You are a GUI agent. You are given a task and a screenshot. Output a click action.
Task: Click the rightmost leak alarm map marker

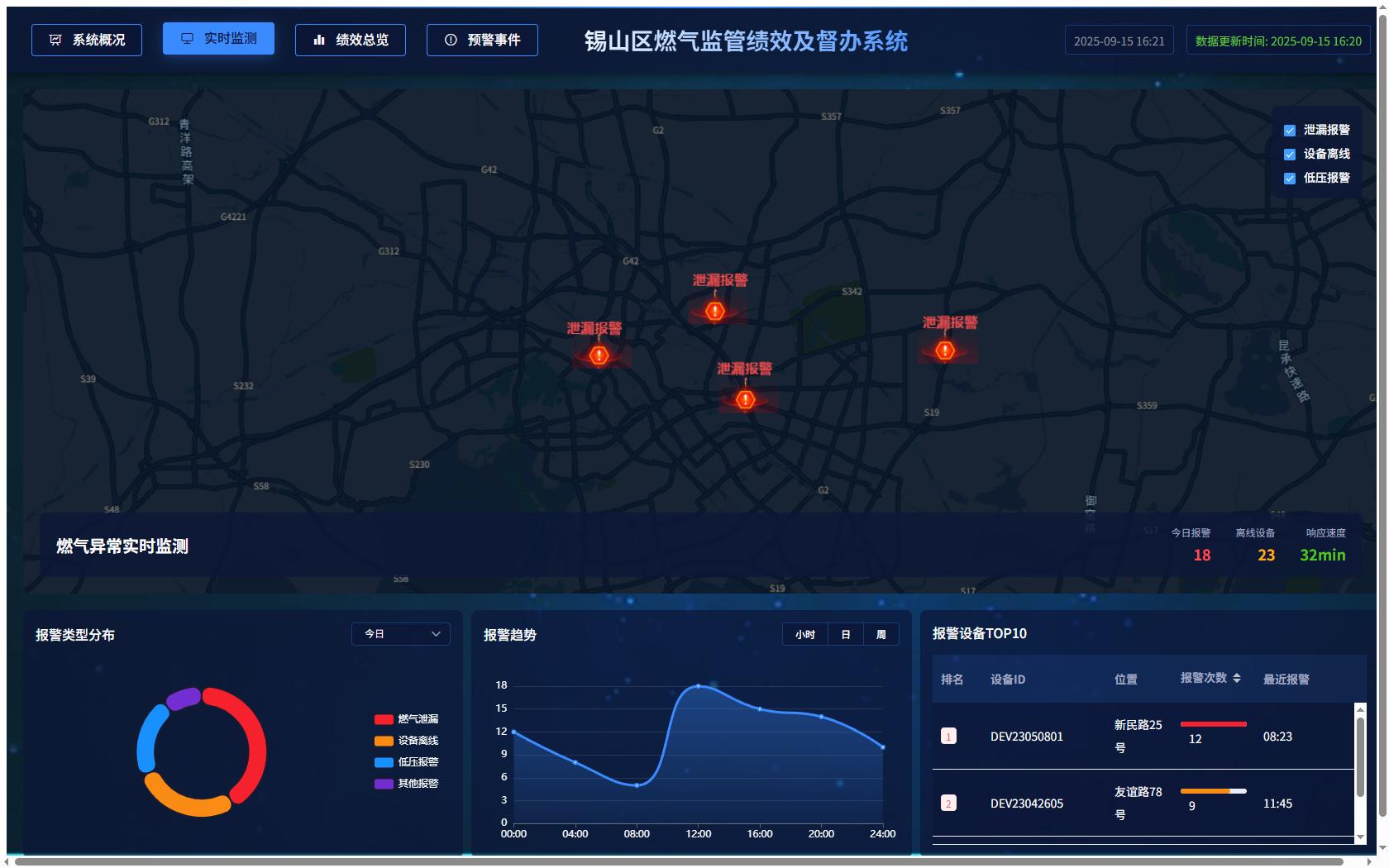tap(945, 351)
